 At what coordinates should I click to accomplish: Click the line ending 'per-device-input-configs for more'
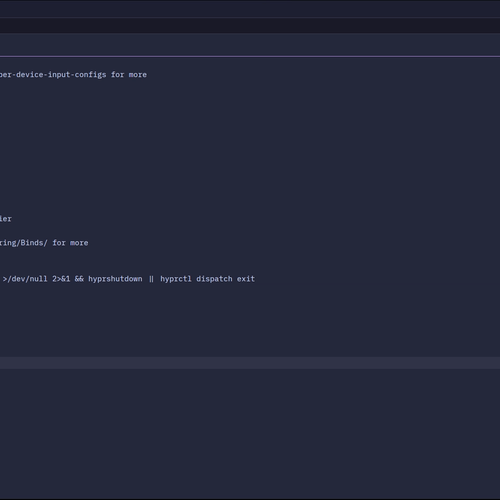(x=73, y=75)
